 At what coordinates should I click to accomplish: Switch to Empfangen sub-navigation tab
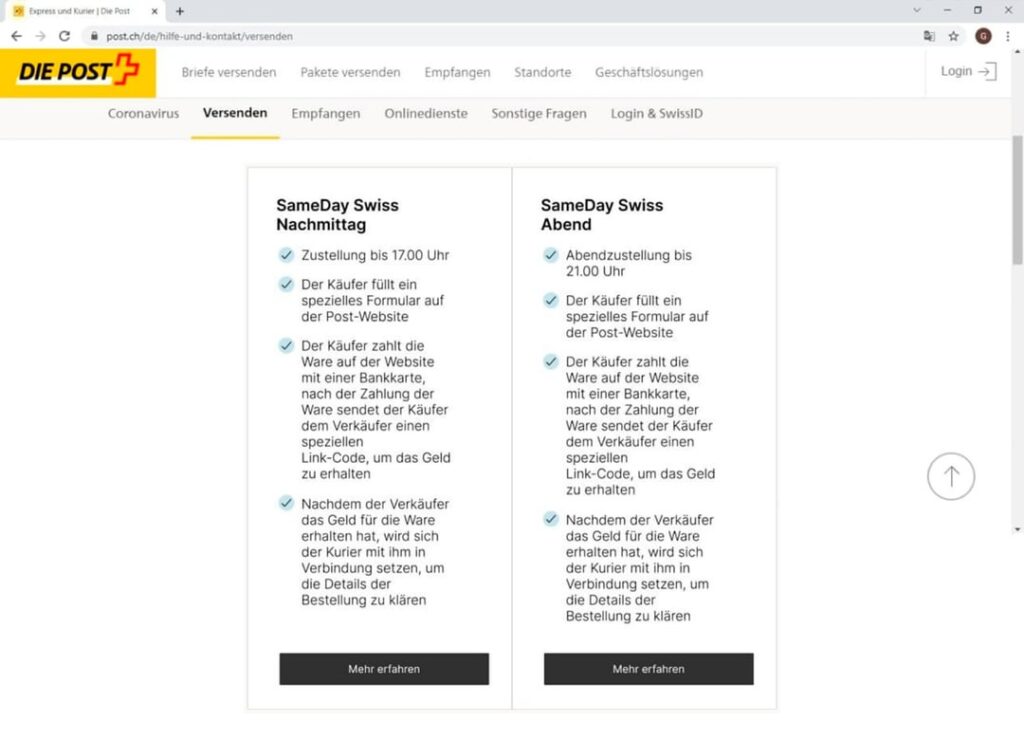click(325, 113)
